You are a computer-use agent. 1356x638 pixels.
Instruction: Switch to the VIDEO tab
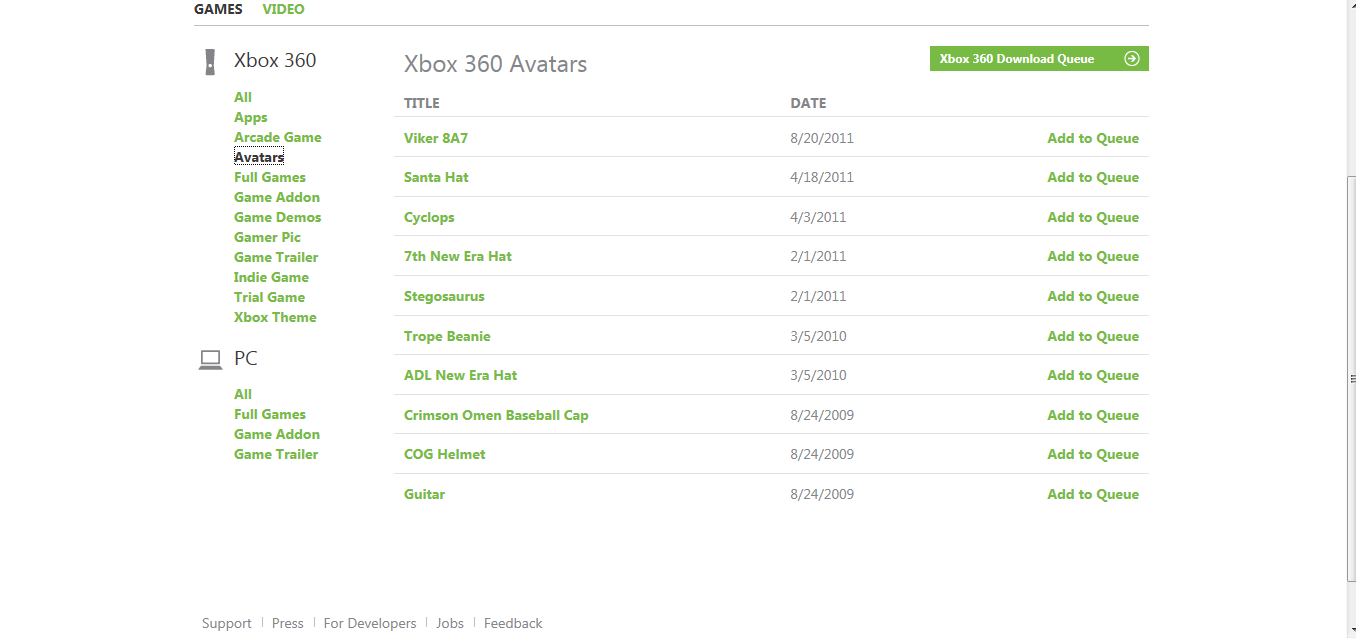click(283, 9)
